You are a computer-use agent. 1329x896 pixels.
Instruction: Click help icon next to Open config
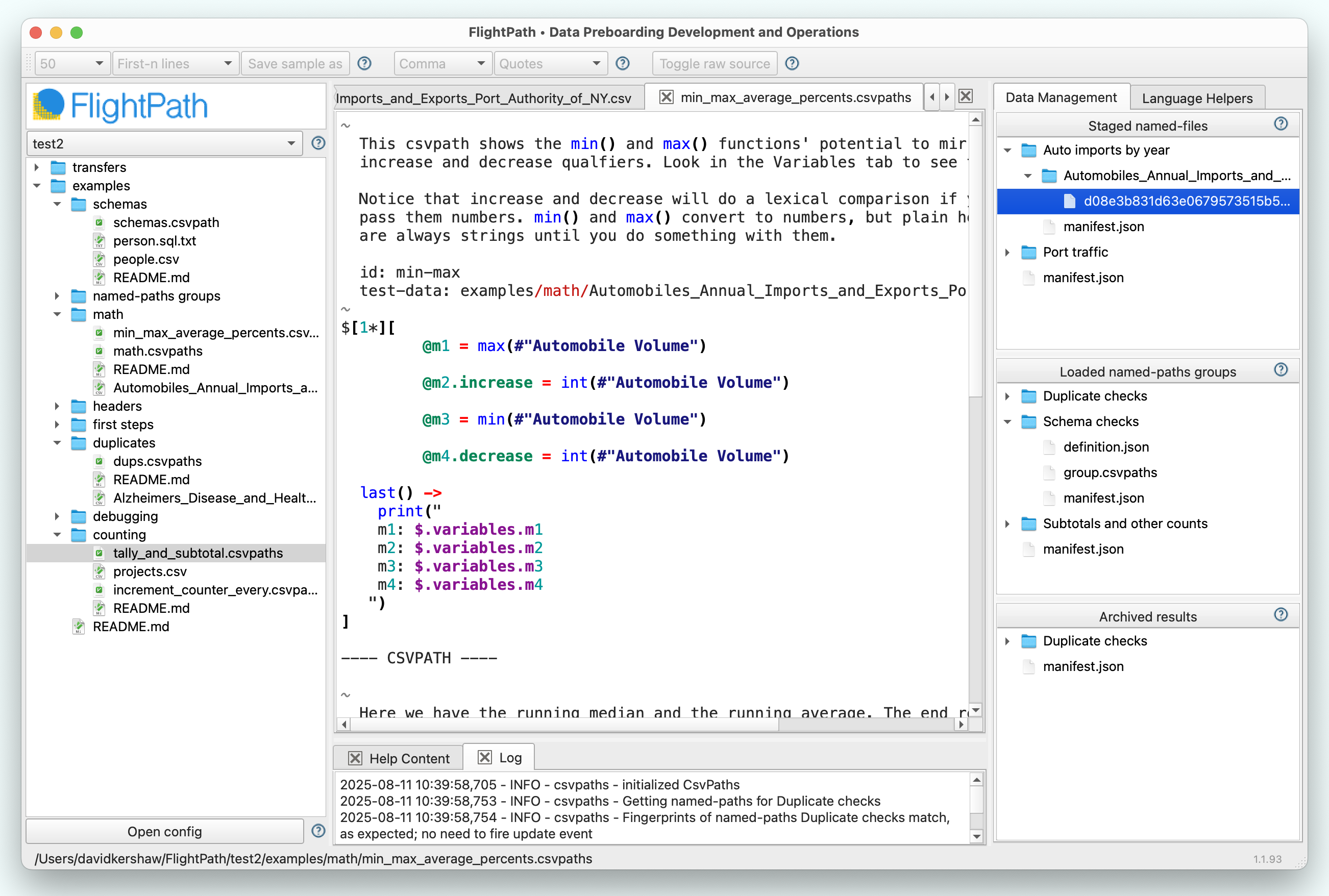[318, 830]
